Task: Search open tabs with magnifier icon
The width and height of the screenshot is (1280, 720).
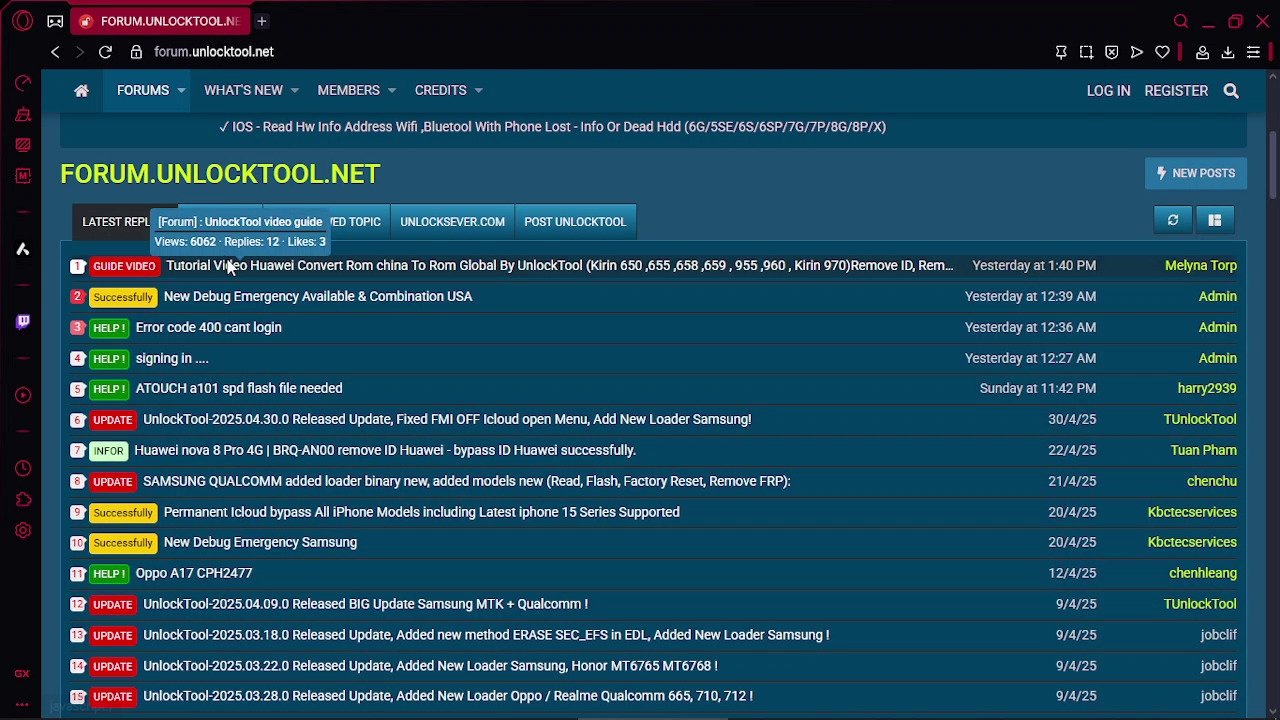Action: click(x=1181, y=21)
